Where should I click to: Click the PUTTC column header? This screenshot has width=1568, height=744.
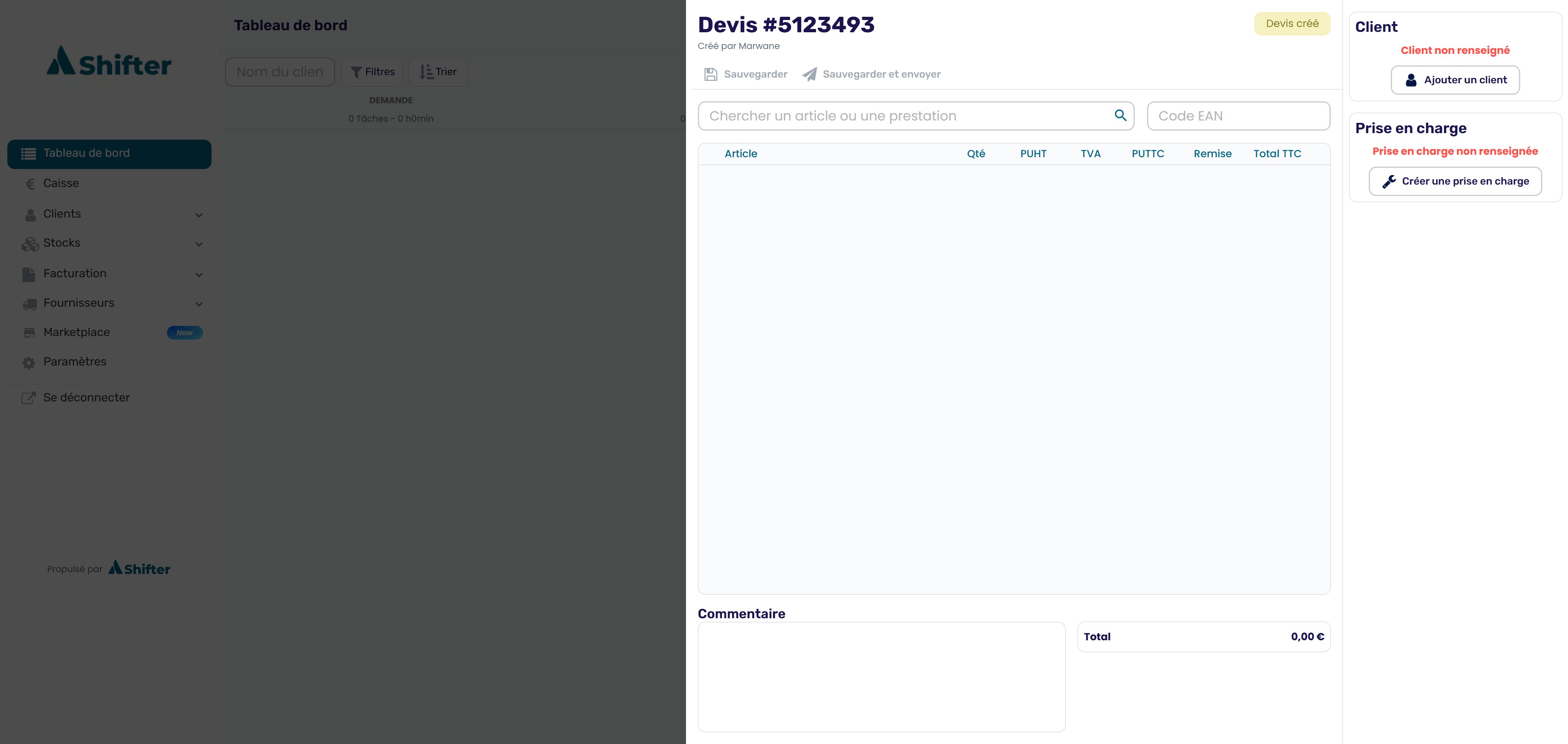(1147, 154)
